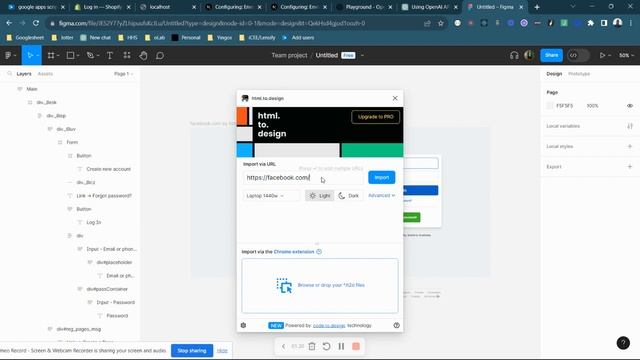Select the Hand tool

click(143, 55)
